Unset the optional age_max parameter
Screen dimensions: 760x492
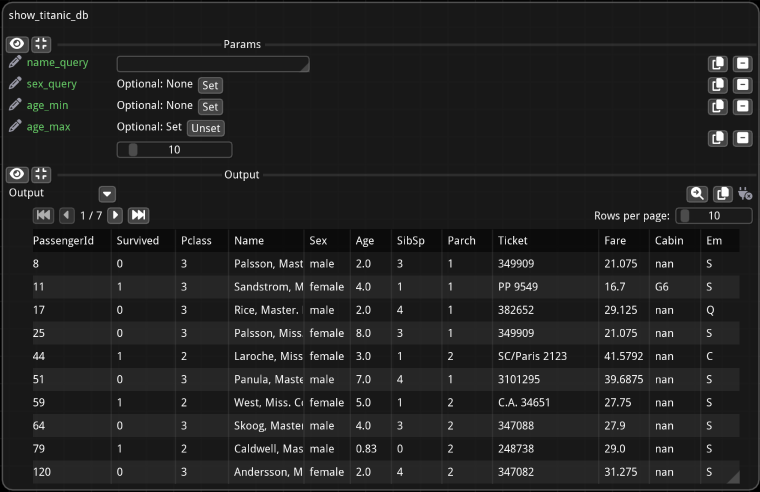tap(206, 128)
